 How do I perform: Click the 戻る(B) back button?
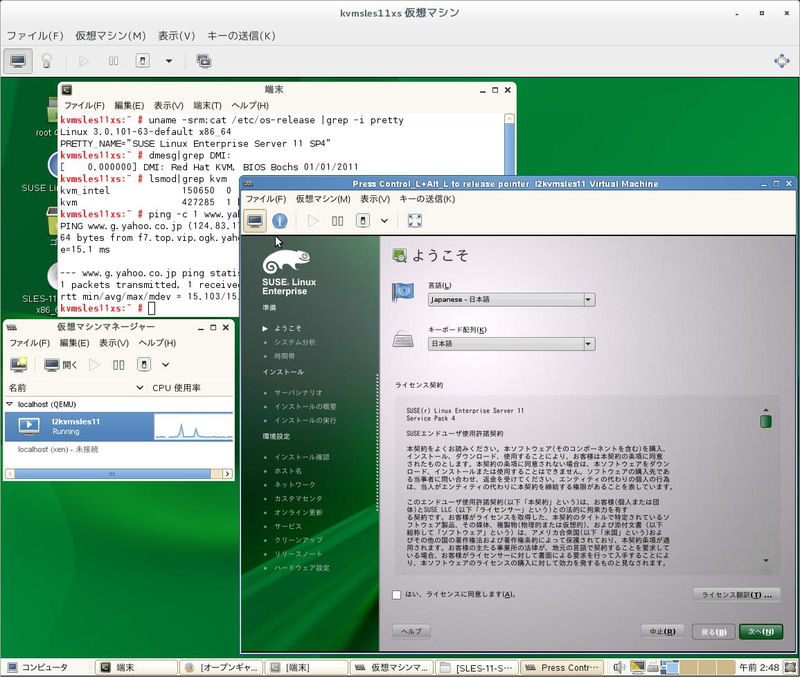pyautogui.click(x=713, y=632)
